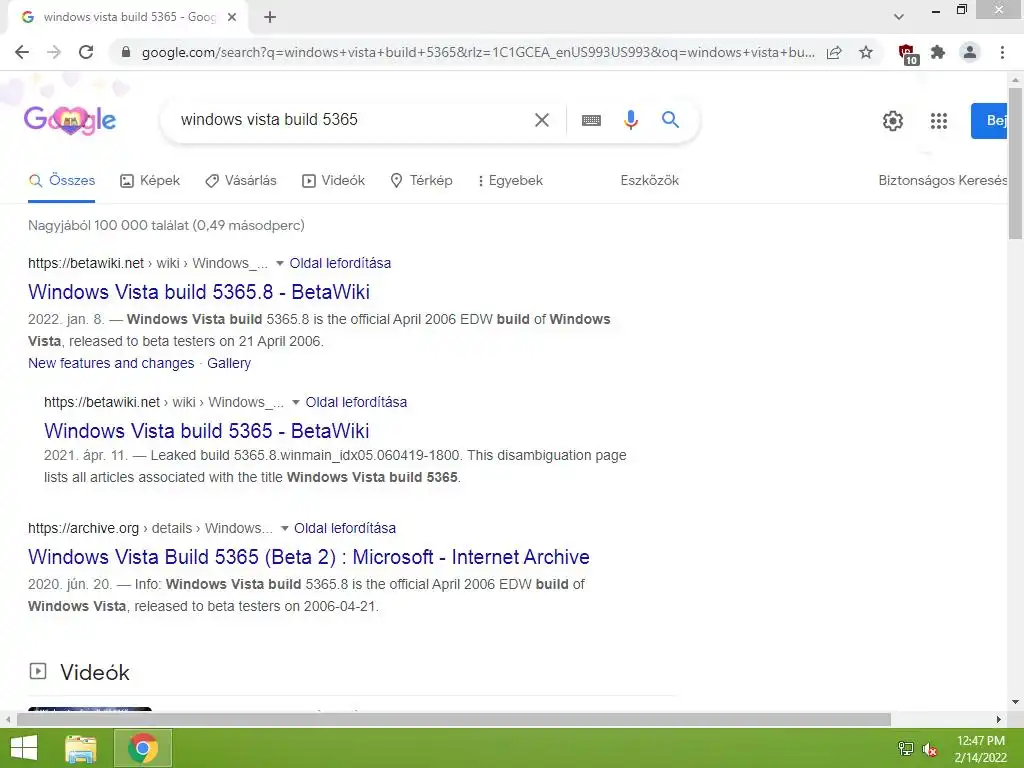This screenshot has width=1024, height=768.
Task: Open File Explorer from taskbar
Action: point(81,748)
